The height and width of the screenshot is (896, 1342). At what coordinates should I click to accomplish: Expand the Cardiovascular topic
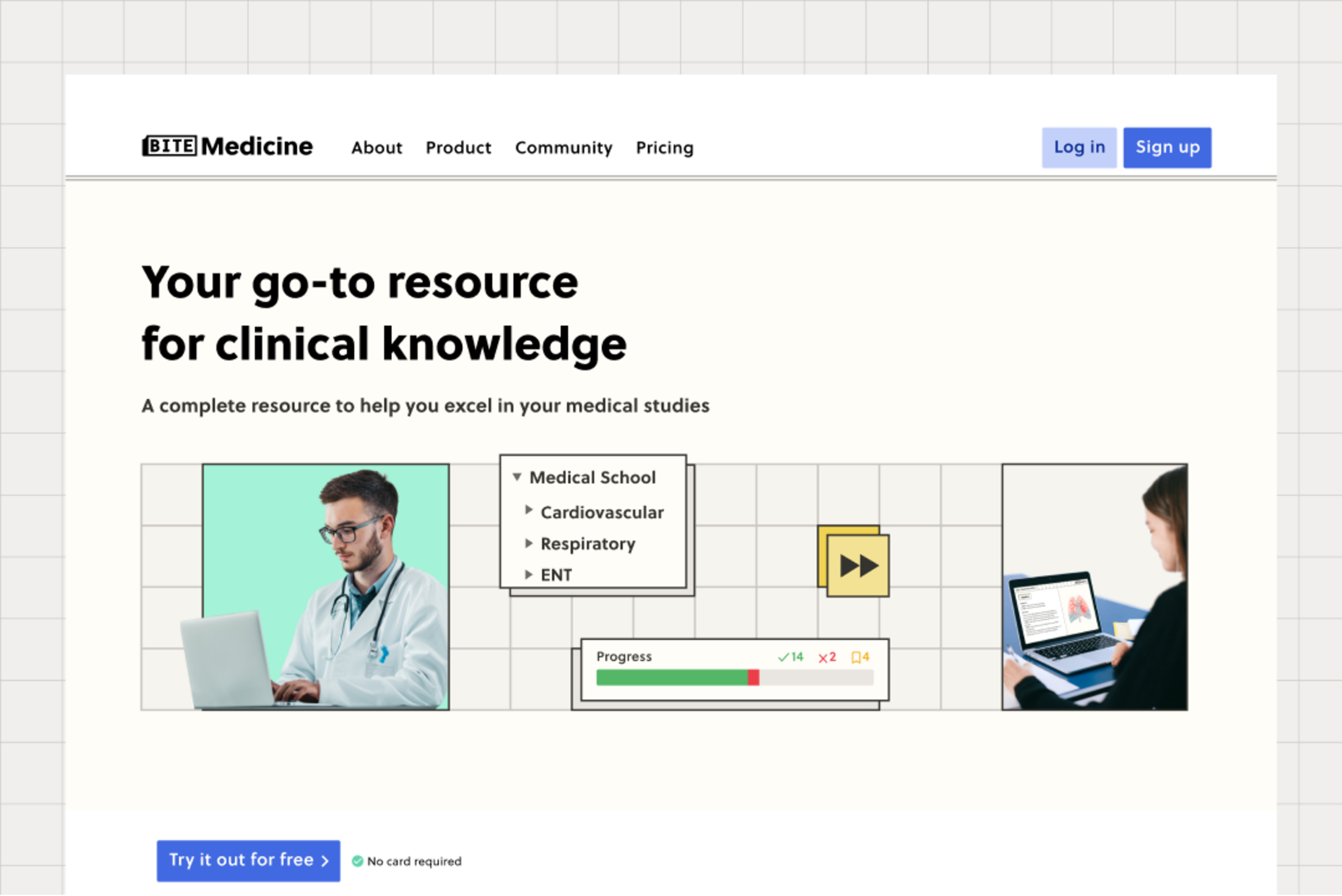click(530, 510)
